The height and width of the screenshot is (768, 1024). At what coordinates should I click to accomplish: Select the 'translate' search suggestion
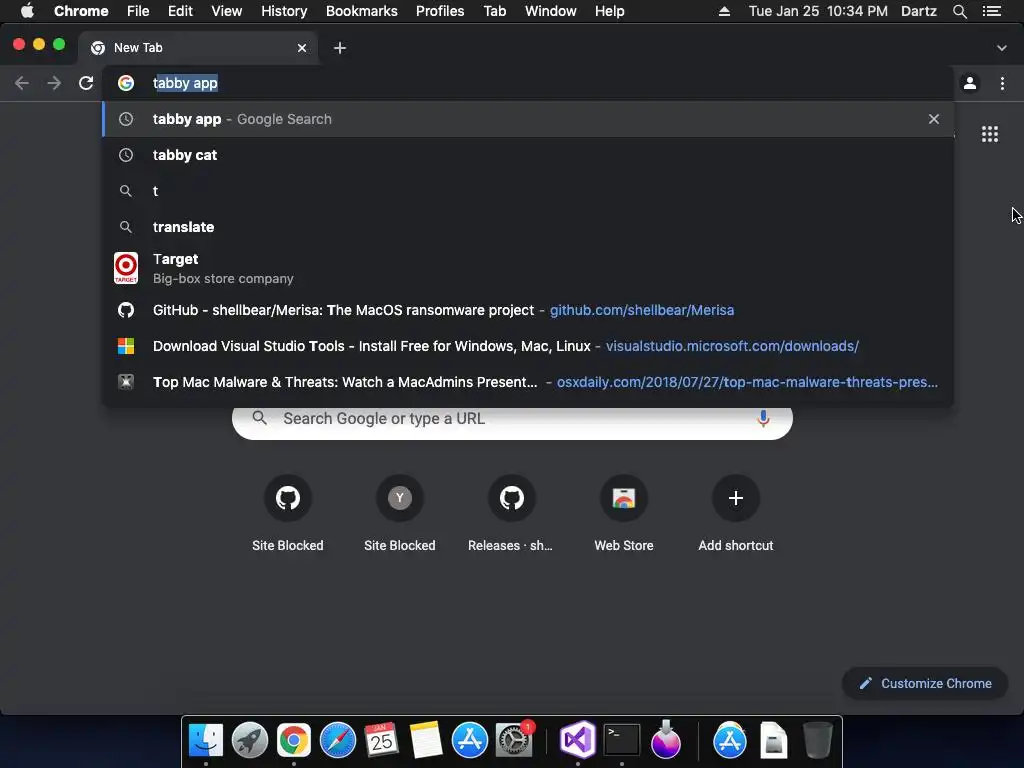(x=528, y=227)
